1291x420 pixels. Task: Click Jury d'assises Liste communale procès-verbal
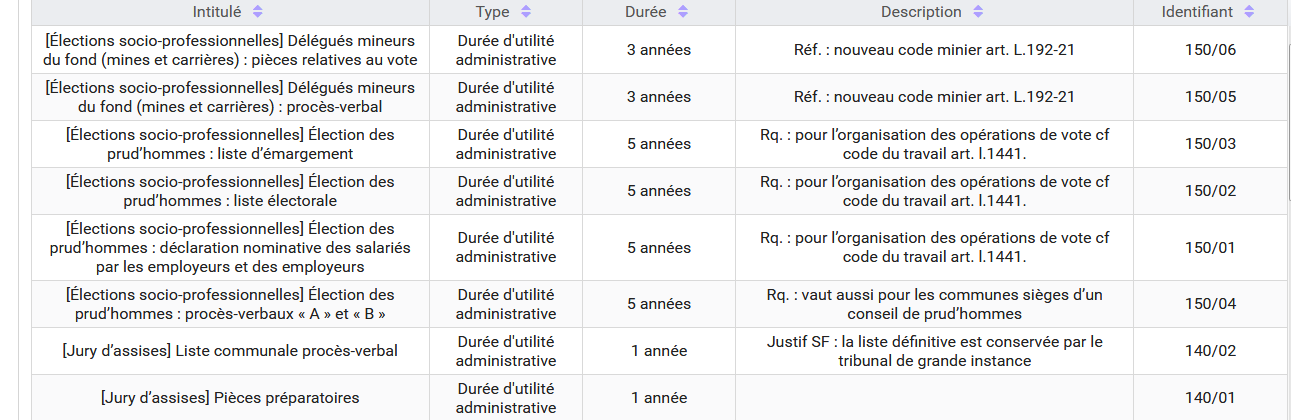pyautogui.click(x=230, y=351)
